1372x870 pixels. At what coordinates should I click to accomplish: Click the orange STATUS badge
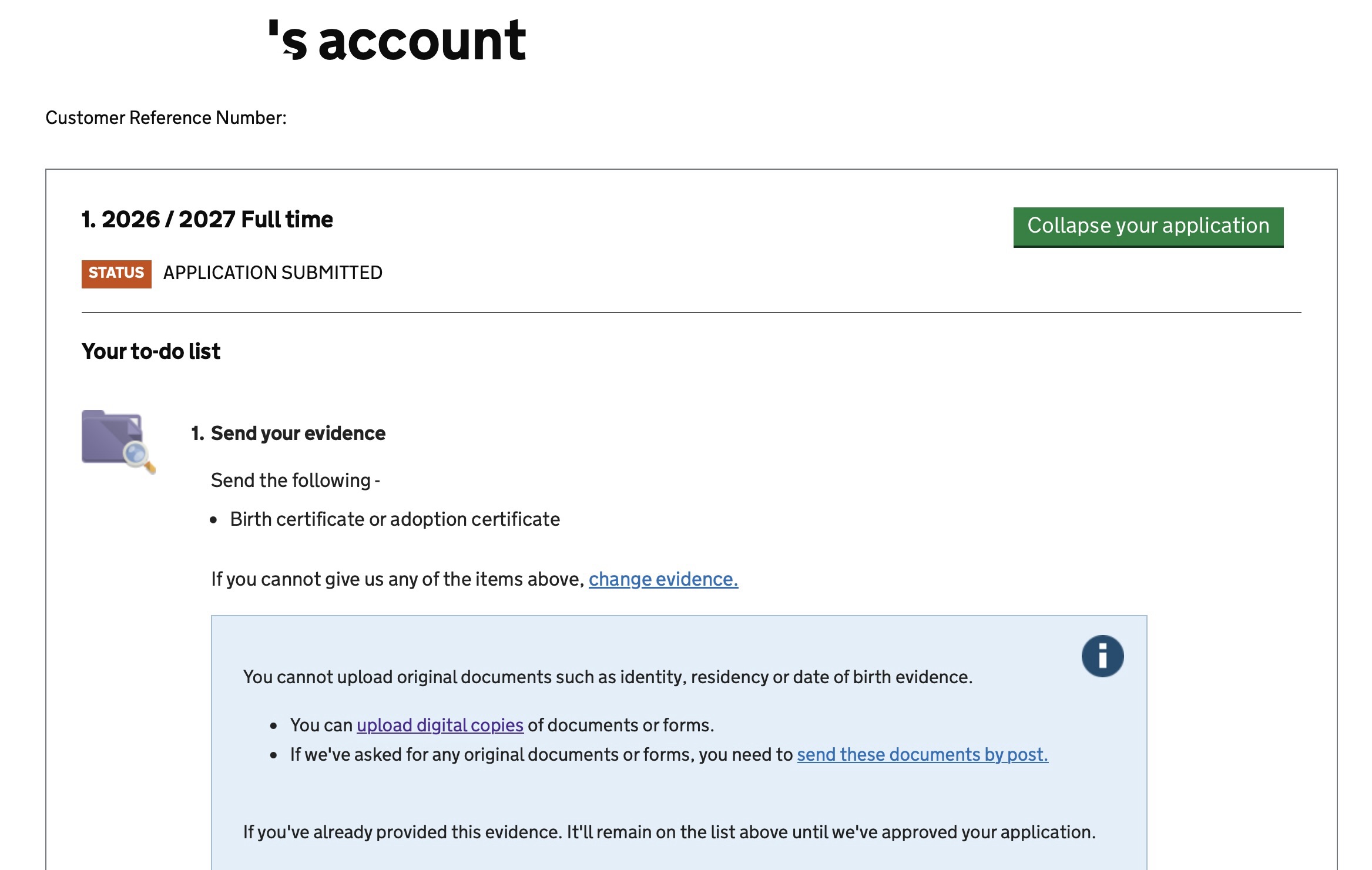[x=116, y=274]
